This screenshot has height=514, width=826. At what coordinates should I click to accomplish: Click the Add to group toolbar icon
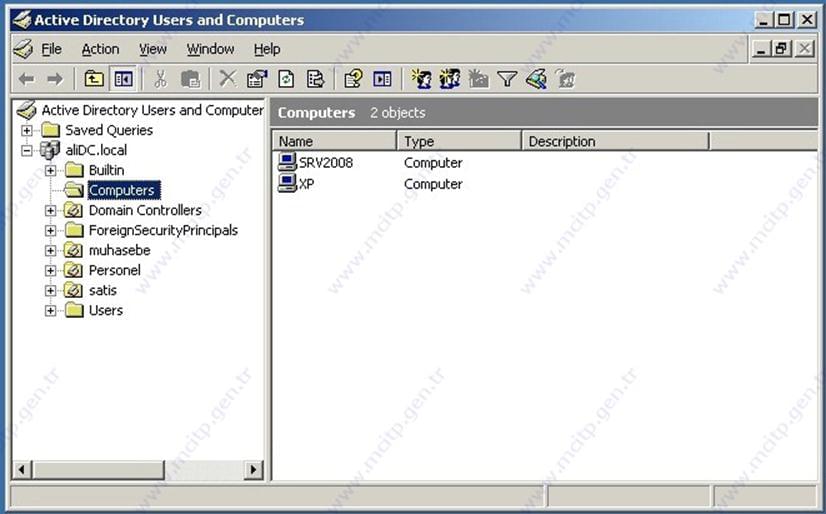pyautogui.click(x=565, y=80)
